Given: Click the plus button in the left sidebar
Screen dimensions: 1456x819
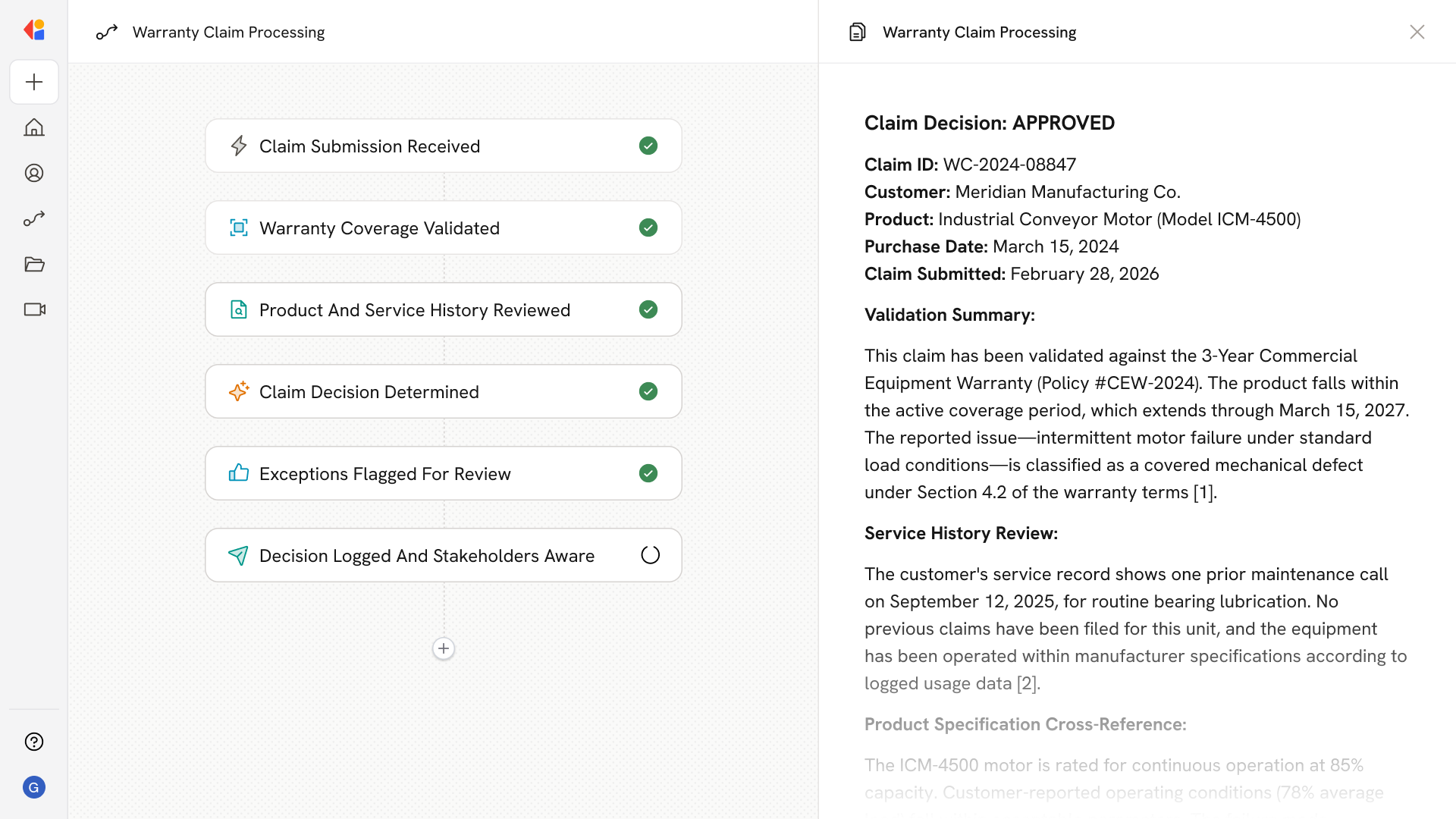Looking at the screenshot, I should [34, 82].
